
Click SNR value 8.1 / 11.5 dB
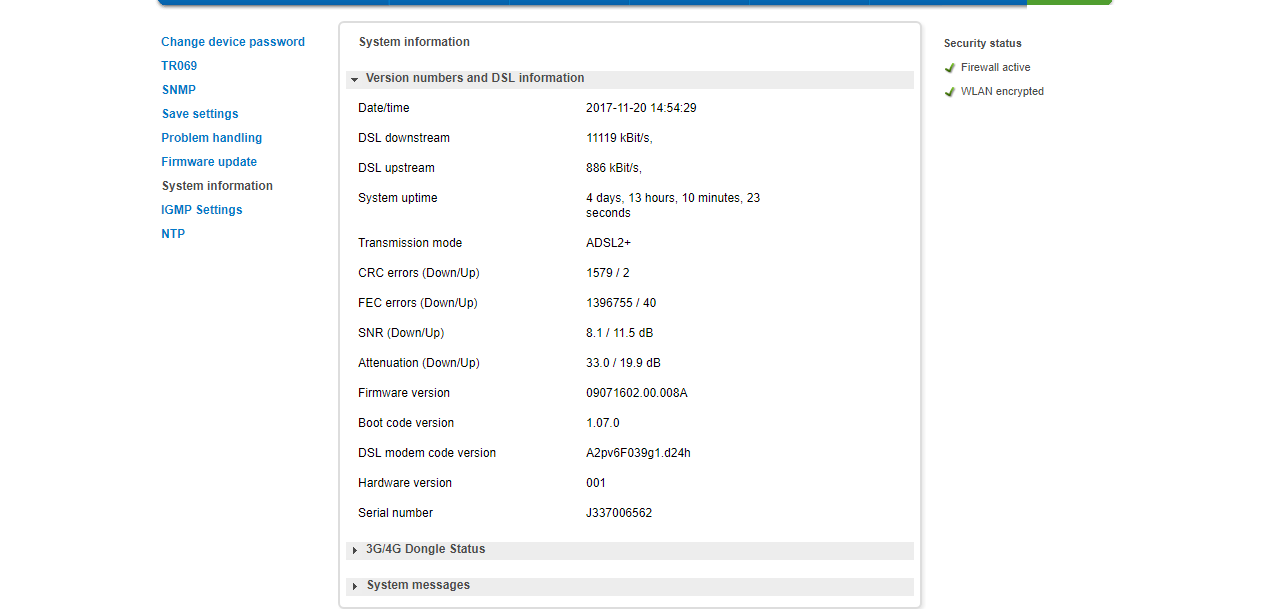tap(619, 333)
